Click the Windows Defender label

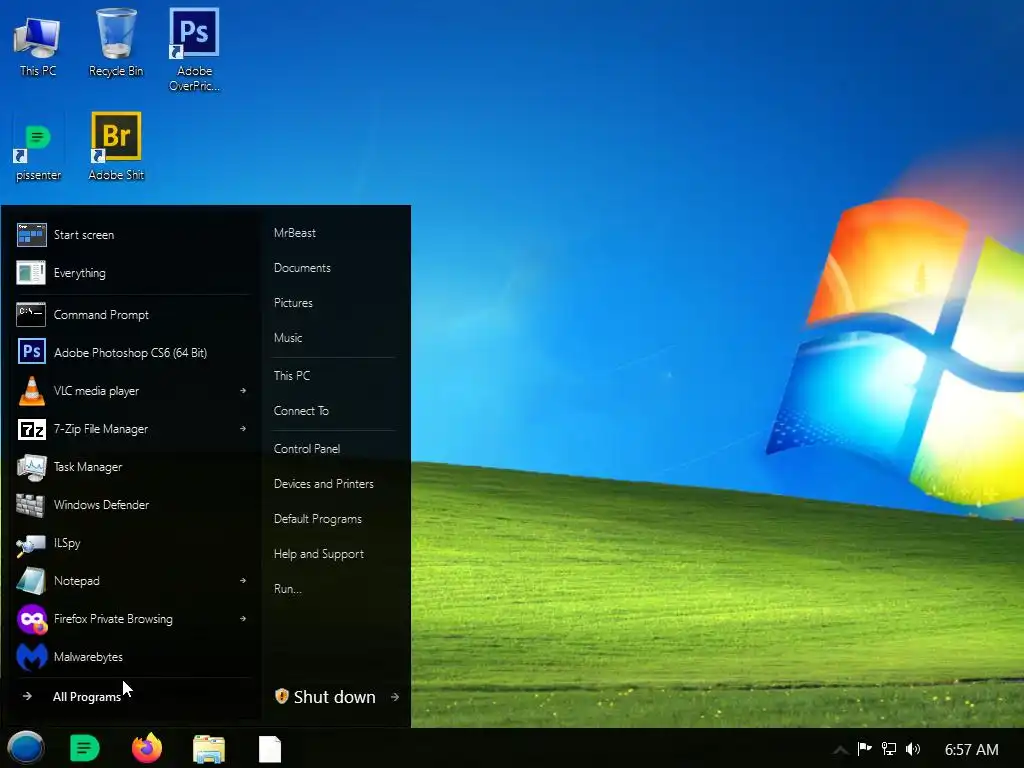click(101, 505)
